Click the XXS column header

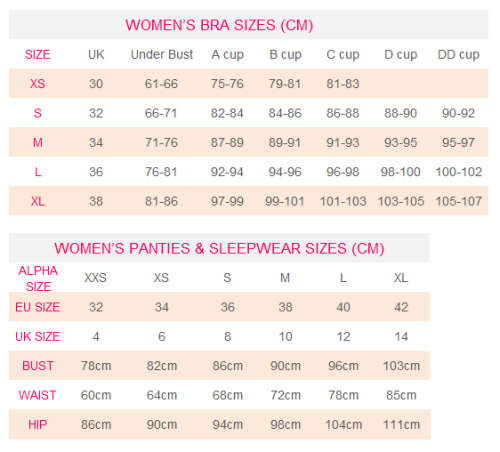pyautogui.click(x=95, y=278)
